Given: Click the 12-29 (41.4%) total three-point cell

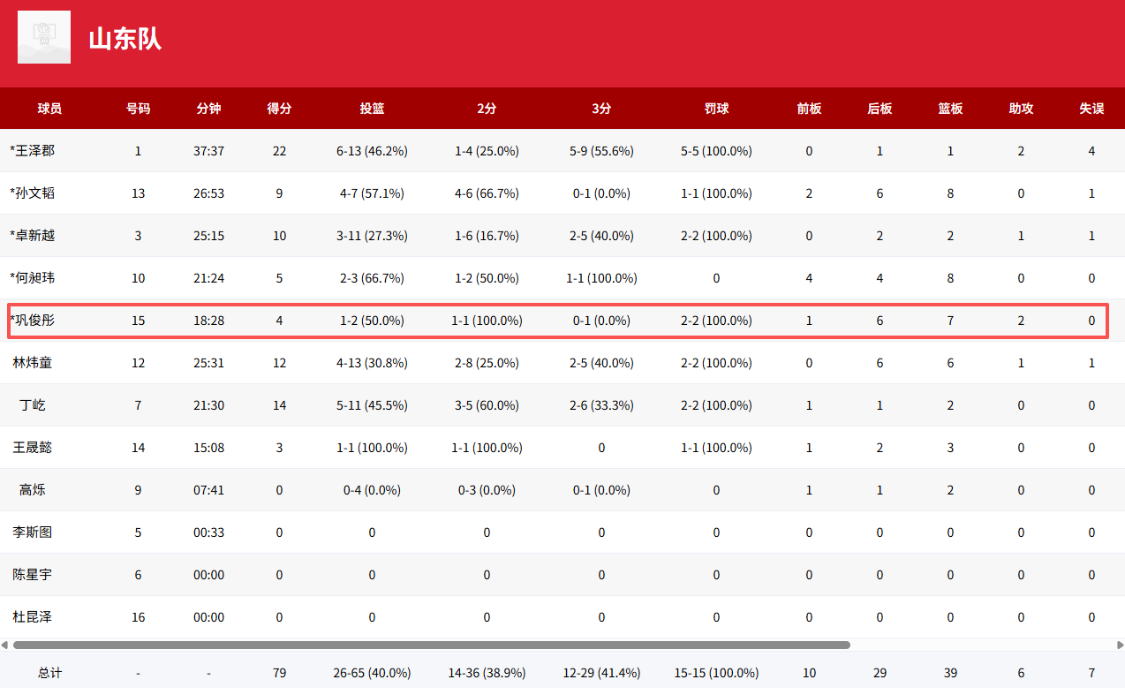Looking at the screenshot, I should tap(601, 672).
